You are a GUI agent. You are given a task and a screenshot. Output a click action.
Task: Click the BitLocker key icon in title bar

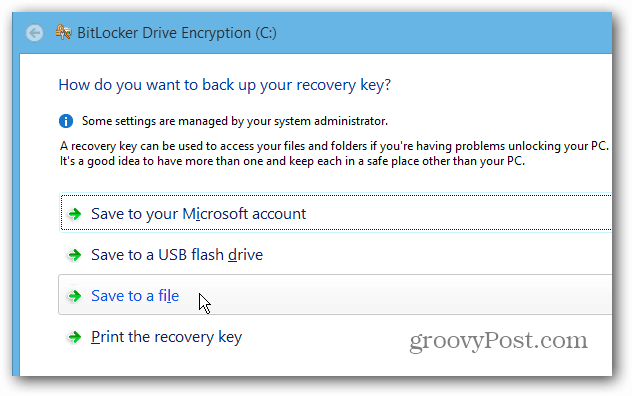[64, 32]
